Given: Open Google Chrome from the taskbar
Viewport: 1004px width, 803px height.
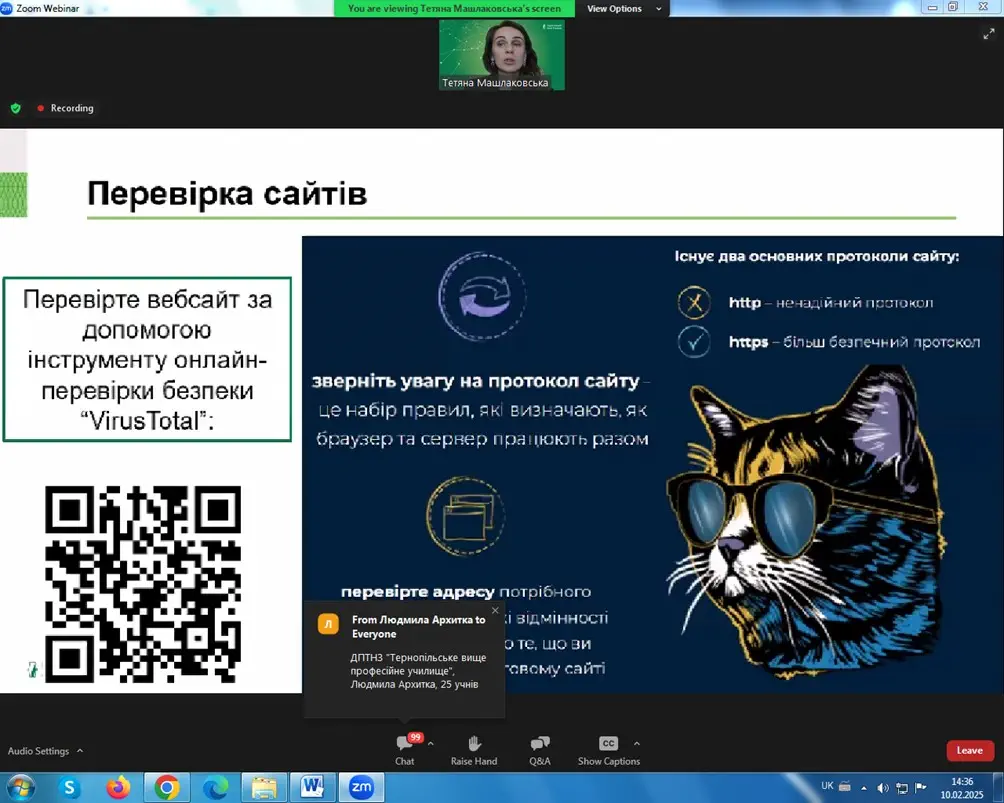Looking at the screenshot, I should [x=166, y=787].
